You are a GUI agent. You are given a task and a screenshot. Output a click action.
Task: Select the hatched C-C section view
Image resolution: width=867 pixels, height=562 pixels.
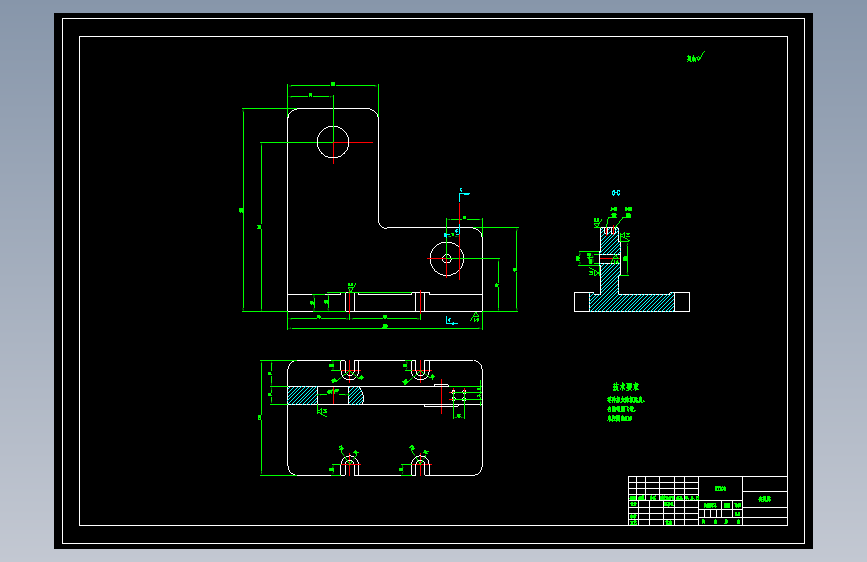tap(632, 269)
